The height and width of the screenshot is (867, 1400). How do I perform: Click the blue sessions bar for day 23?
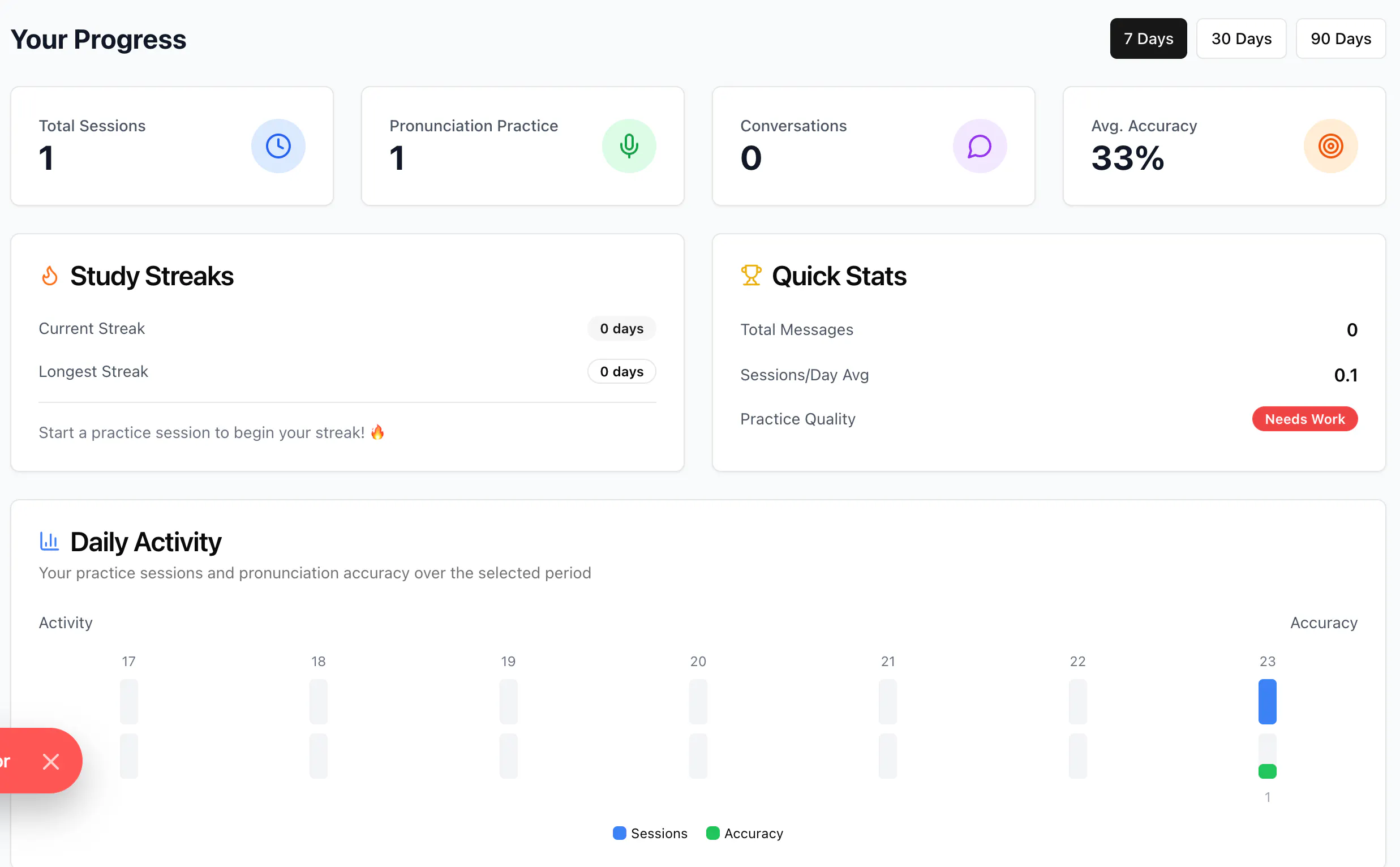pos(1267,701)
